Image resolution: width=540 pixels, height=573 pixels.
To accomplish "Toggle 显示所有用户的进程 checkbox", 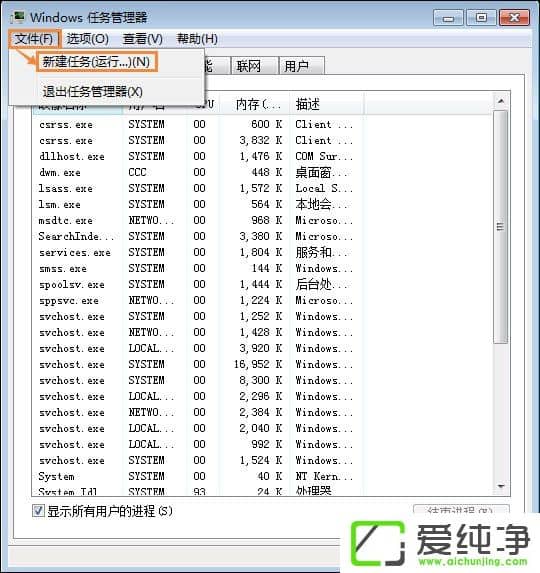I will pos(38,511).
